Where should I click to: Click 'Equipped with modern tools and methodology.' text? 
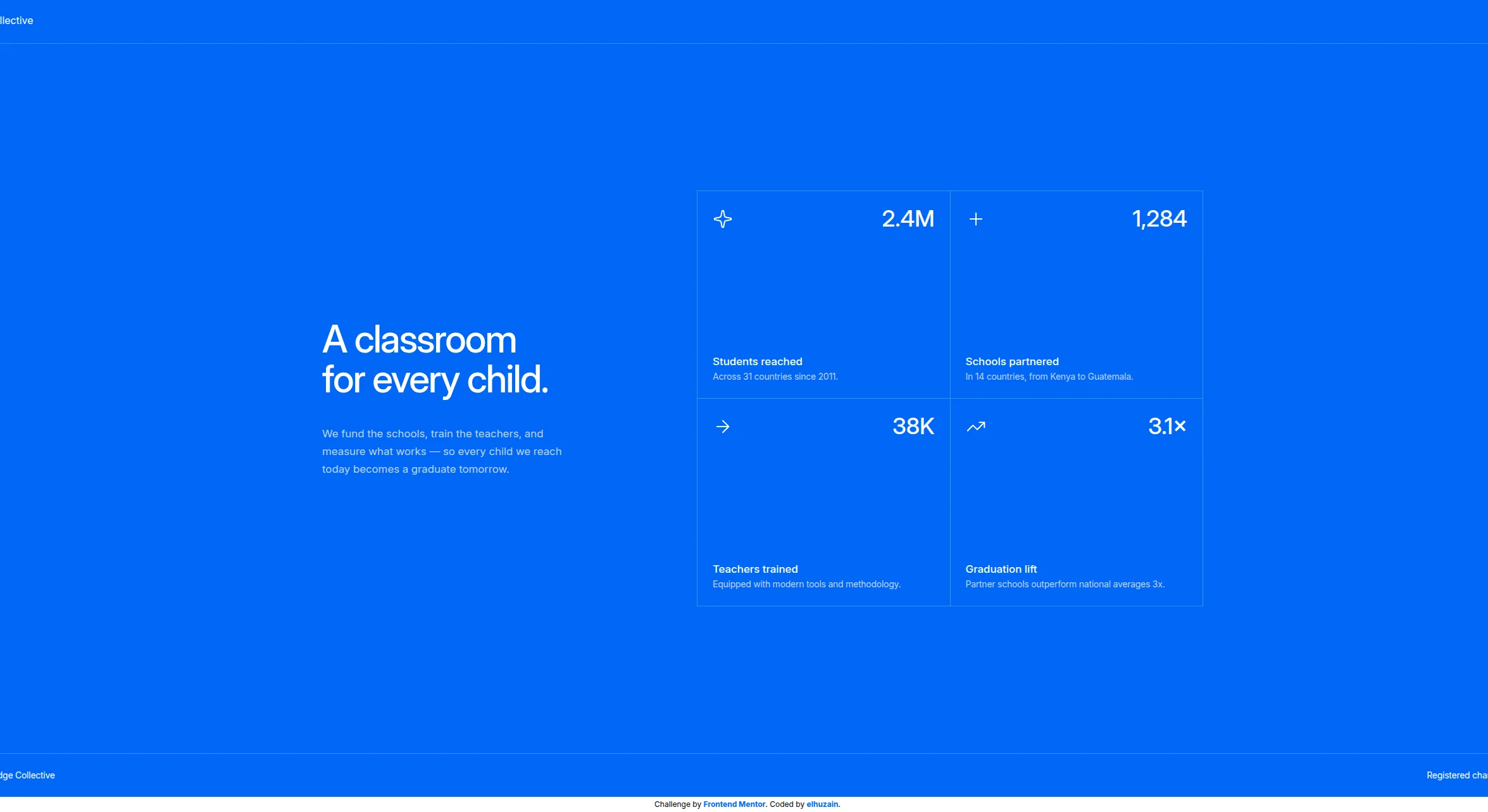[806, 584]
